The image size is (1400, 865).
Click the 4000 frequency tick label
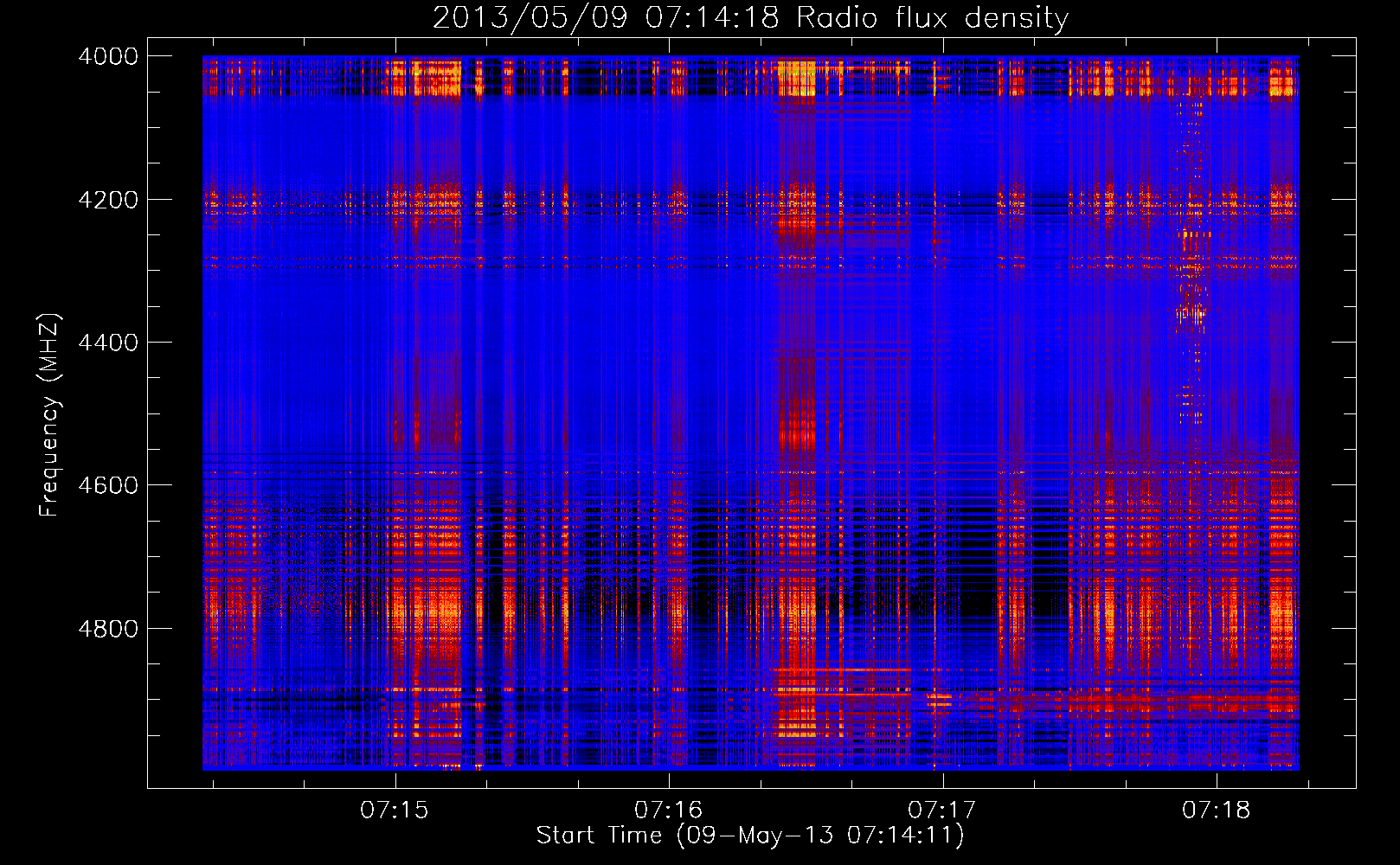tap(107, 56)
